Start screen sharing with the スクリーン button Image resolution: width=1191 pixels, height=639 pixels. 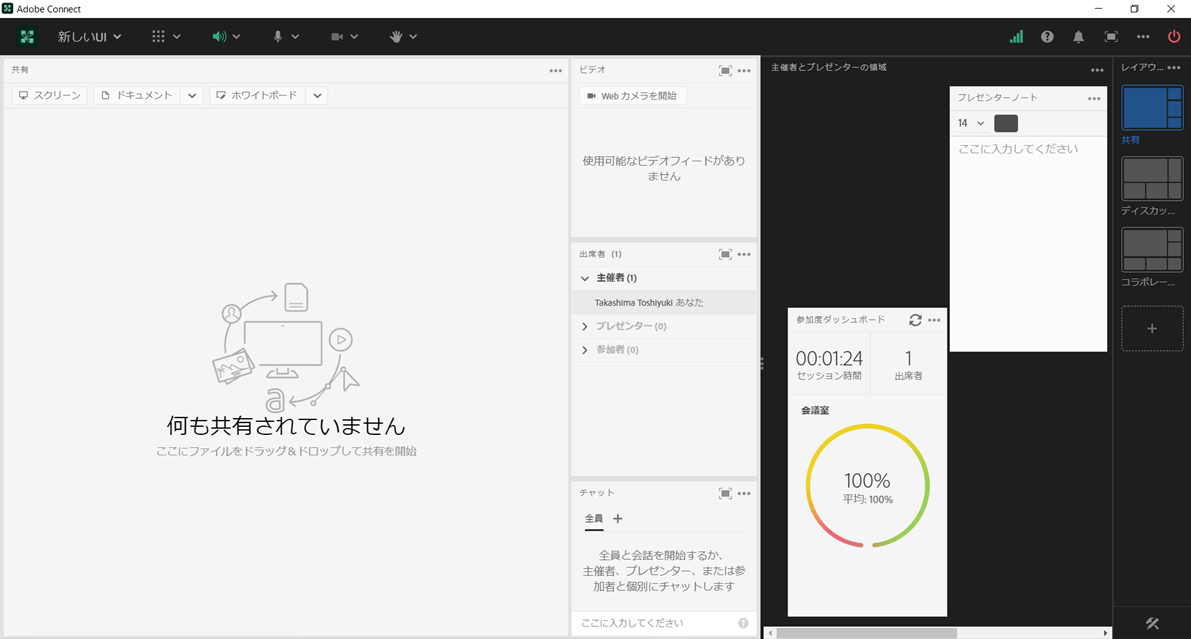point(46,95)
